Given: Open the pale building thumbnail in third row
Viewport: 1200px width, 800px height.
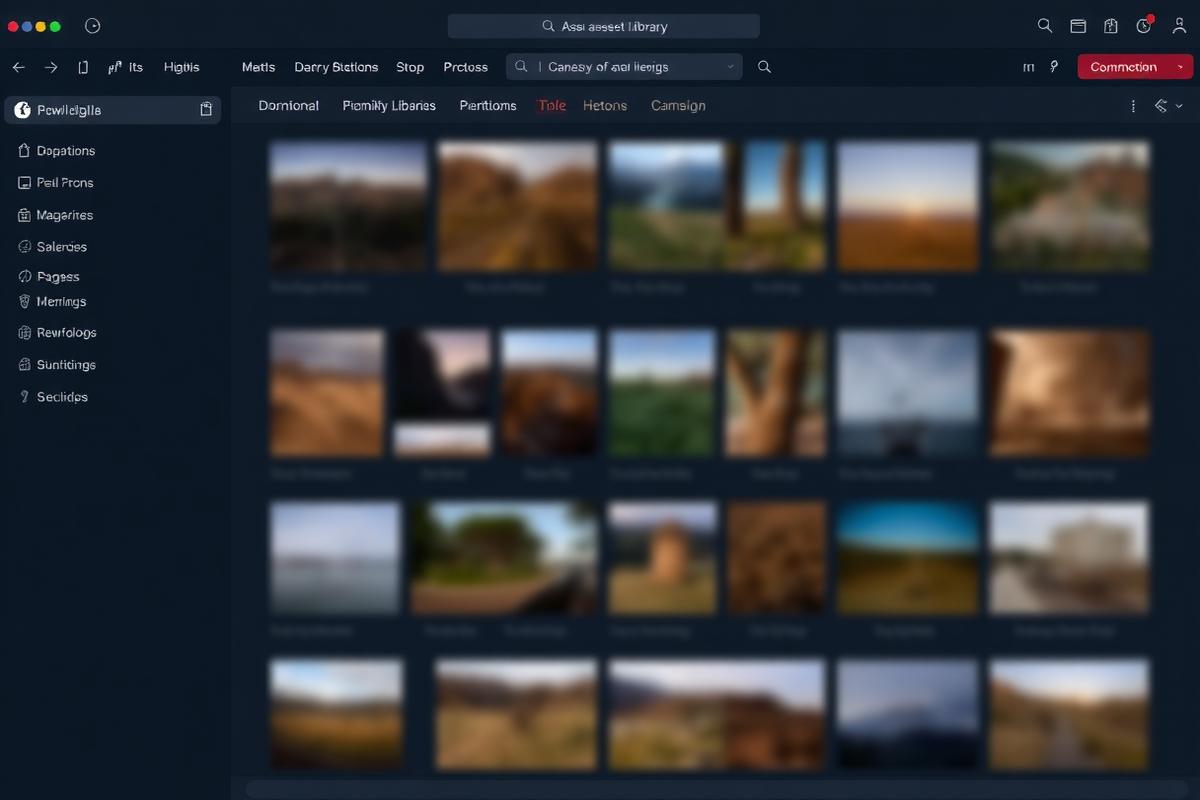Looking at the screenshot, I should click(x=1069, y=557).
